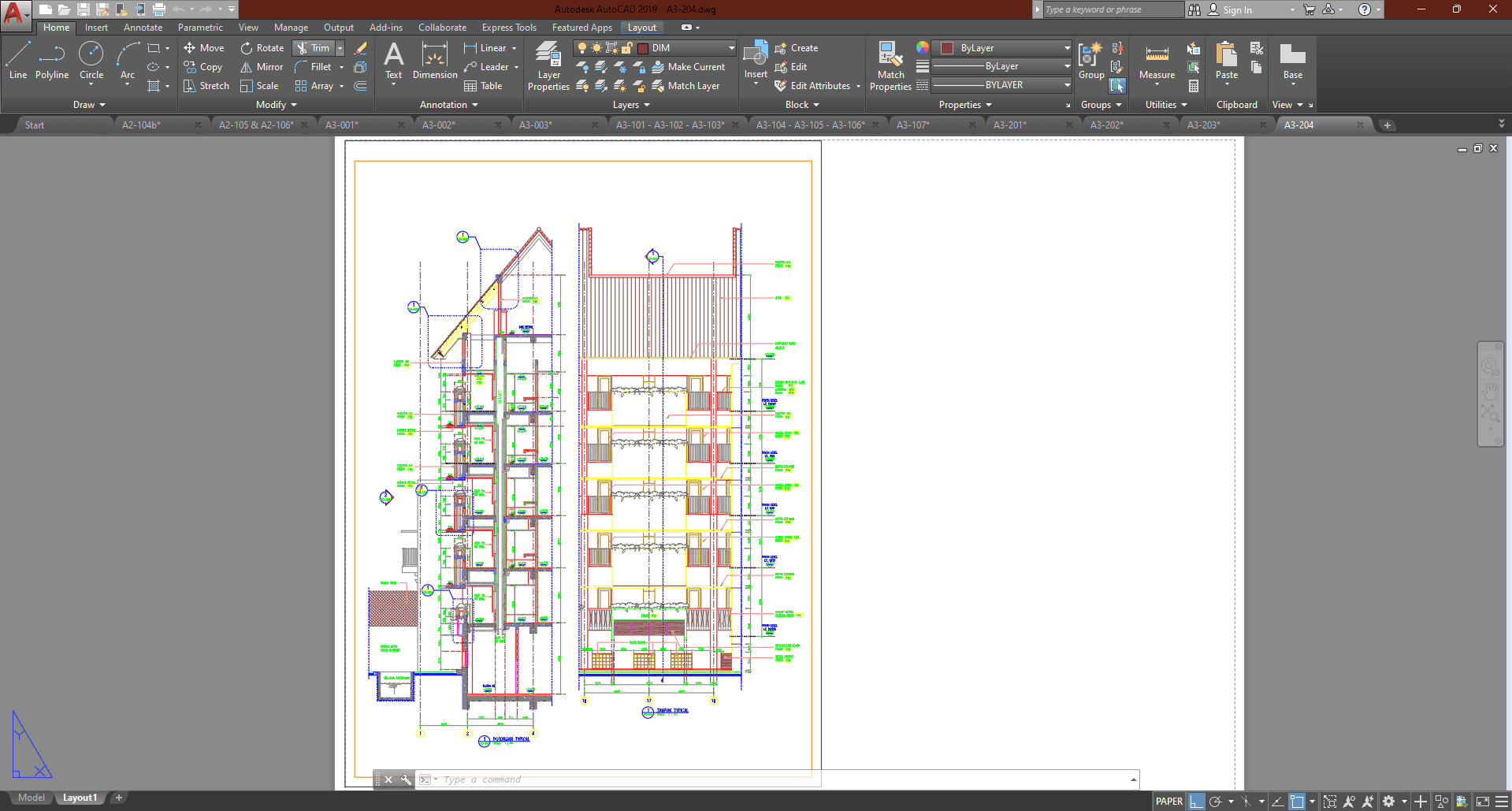Click the Measure utility icon
The height and width of the screenshot is (811, 1512).
pos(1157,60)
